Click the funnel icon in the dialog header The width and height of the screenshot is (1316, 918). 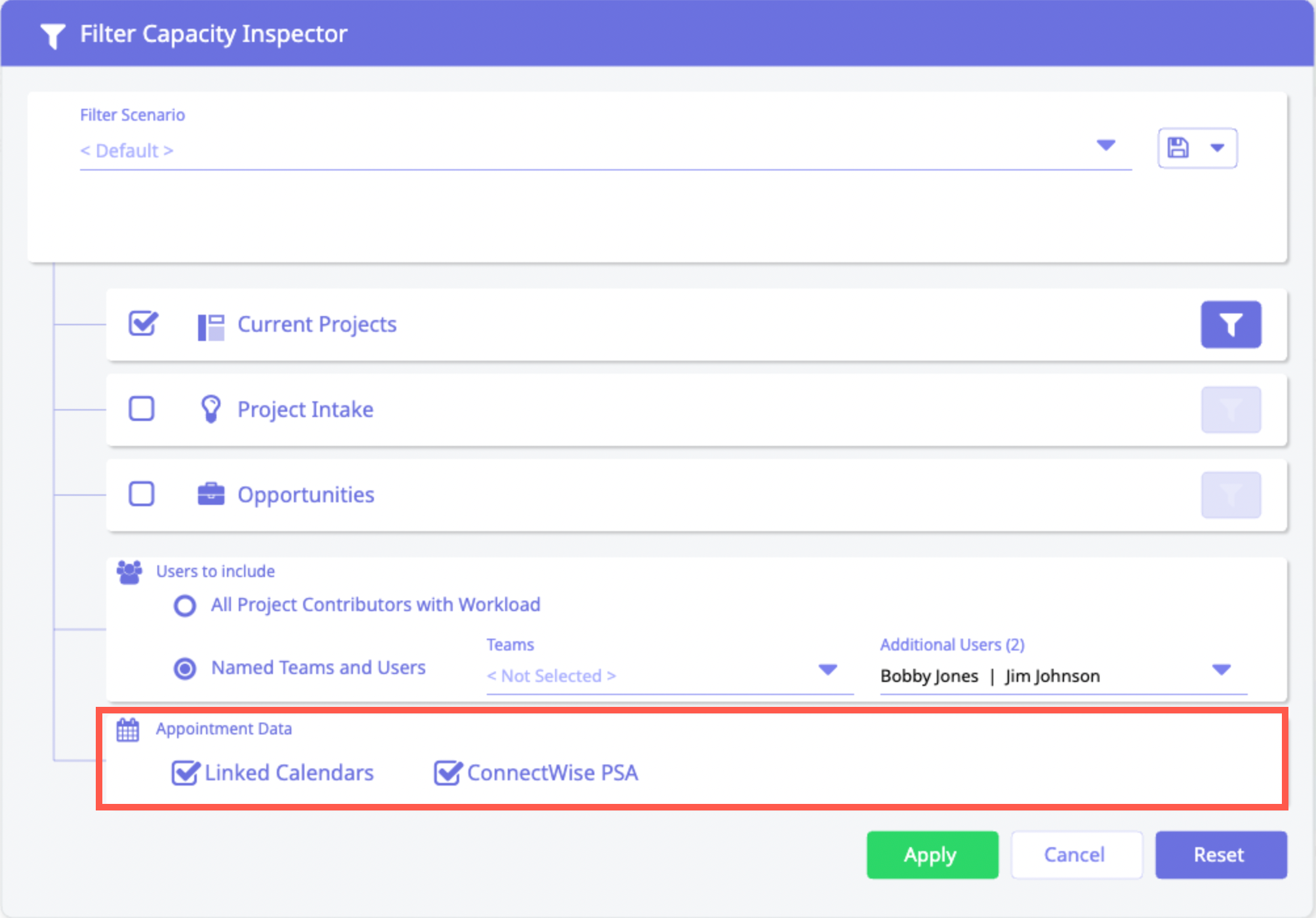coord(52,35)
